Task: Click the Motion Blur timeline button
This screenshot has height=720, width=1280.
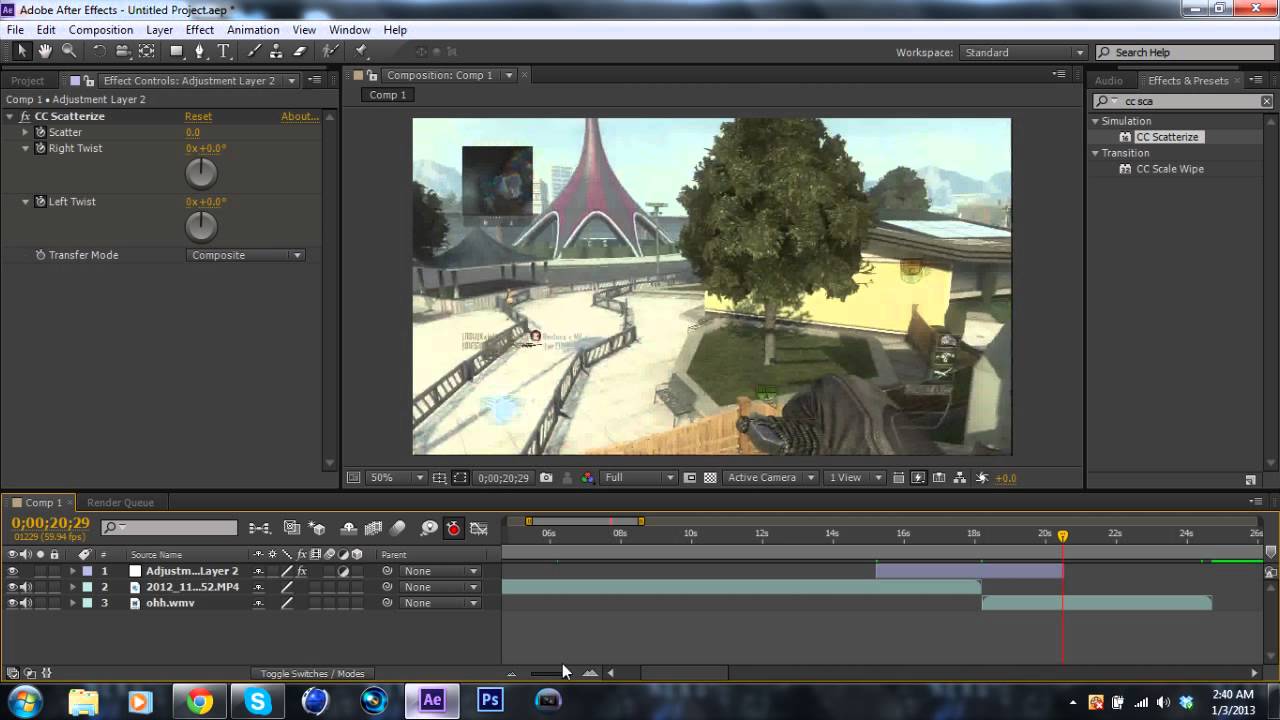Action: 397,528
